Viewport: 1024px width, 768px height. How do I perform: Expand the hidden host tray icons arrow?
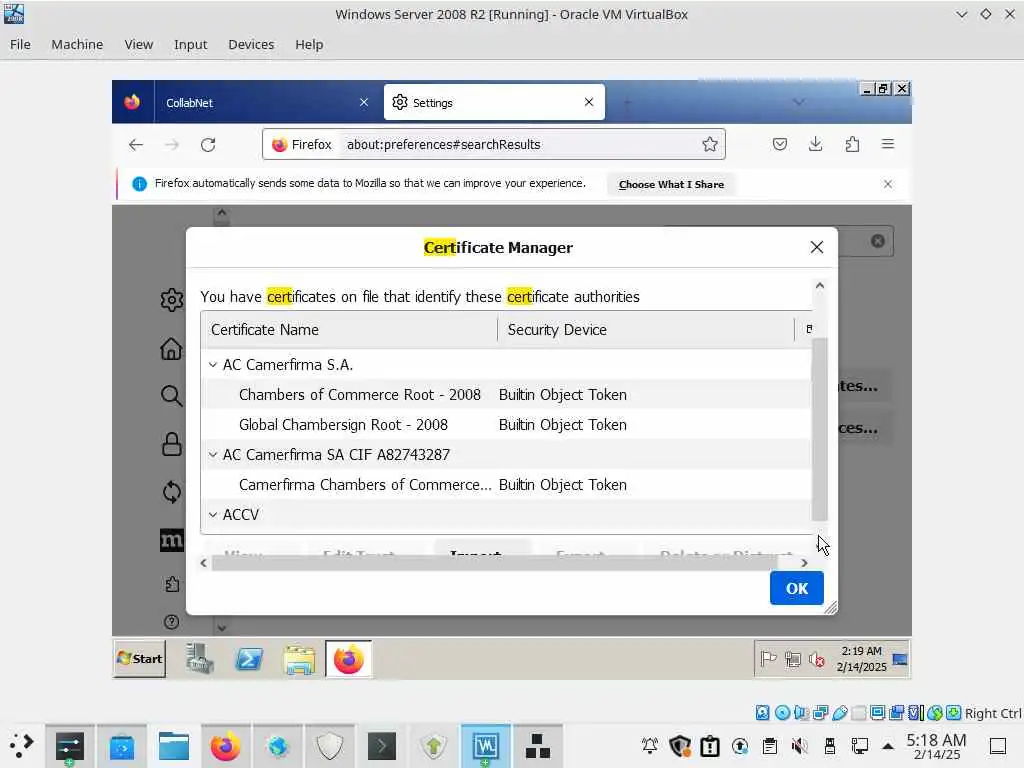[x=888, y=745]
